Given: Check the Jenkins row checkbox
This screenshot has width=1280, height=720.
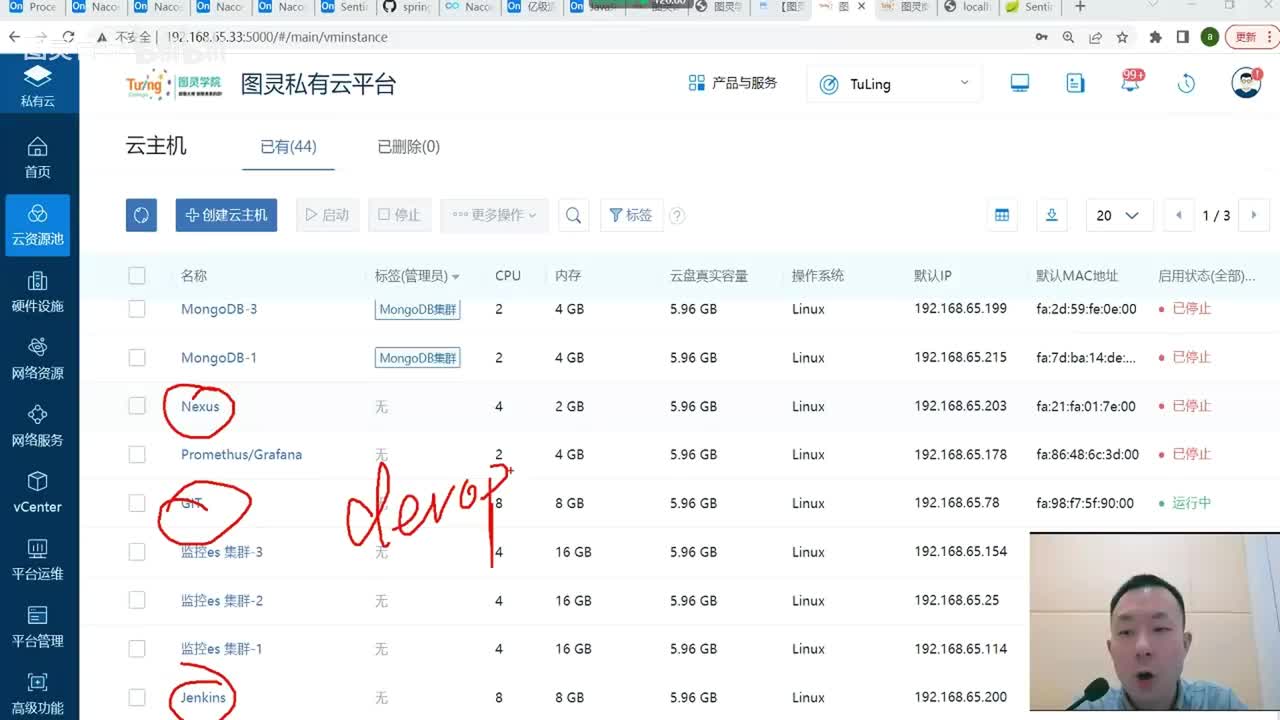Looking at the screenshot, I should pyautogui.click(x=137, y=698).
